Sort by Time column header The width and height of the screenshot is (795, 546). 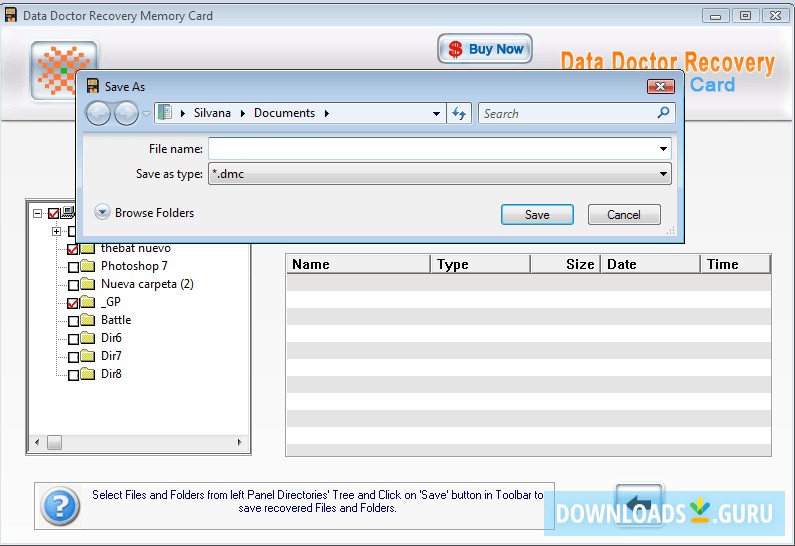[736, 264]
